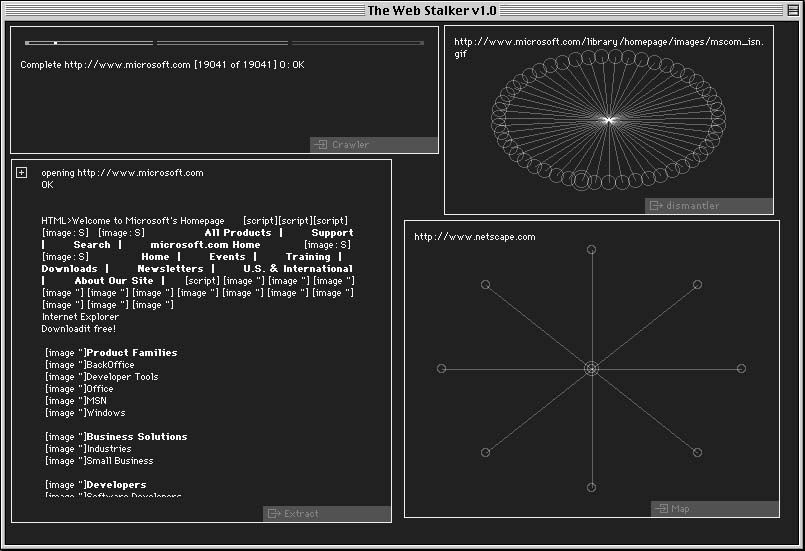The width and height of the screenshot is (805, 551).
Task: Expand the plus box beside opening text
Action: (22, 173)
